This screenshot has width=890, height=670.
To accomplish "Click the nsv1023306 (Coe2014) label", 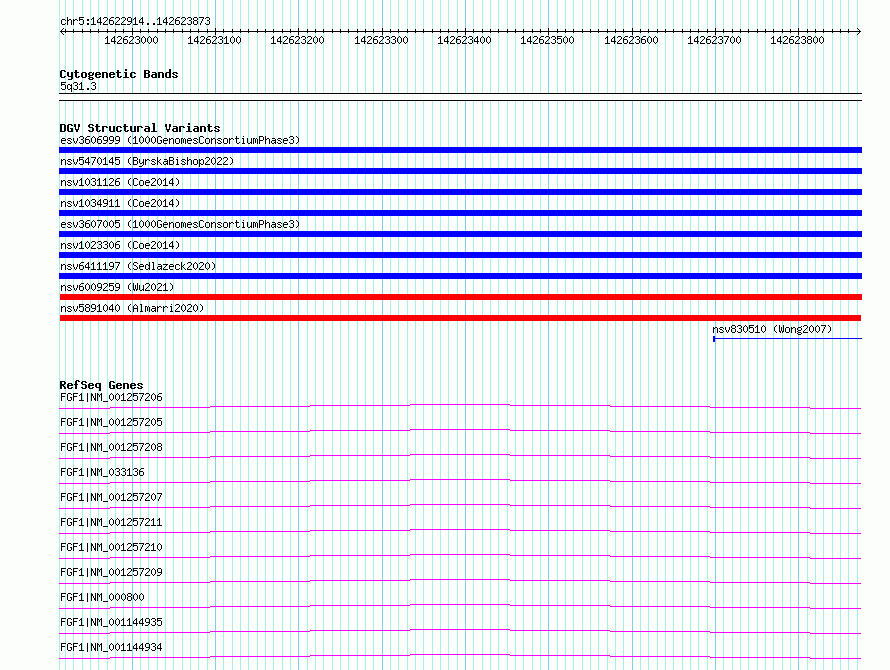I will pos(120,245).
